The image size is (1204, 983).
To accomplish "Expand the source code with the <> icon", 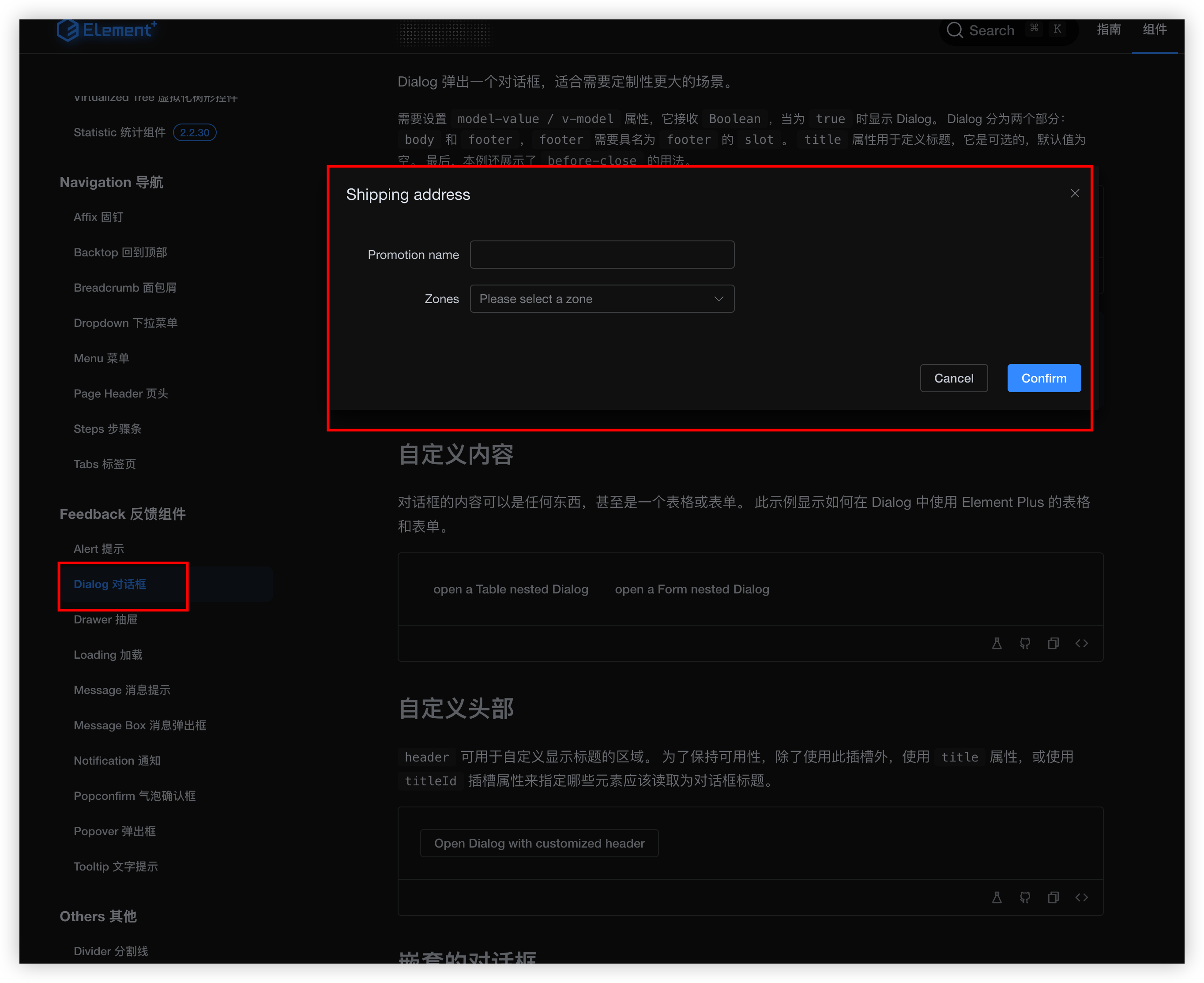I will click(1082, 643).
